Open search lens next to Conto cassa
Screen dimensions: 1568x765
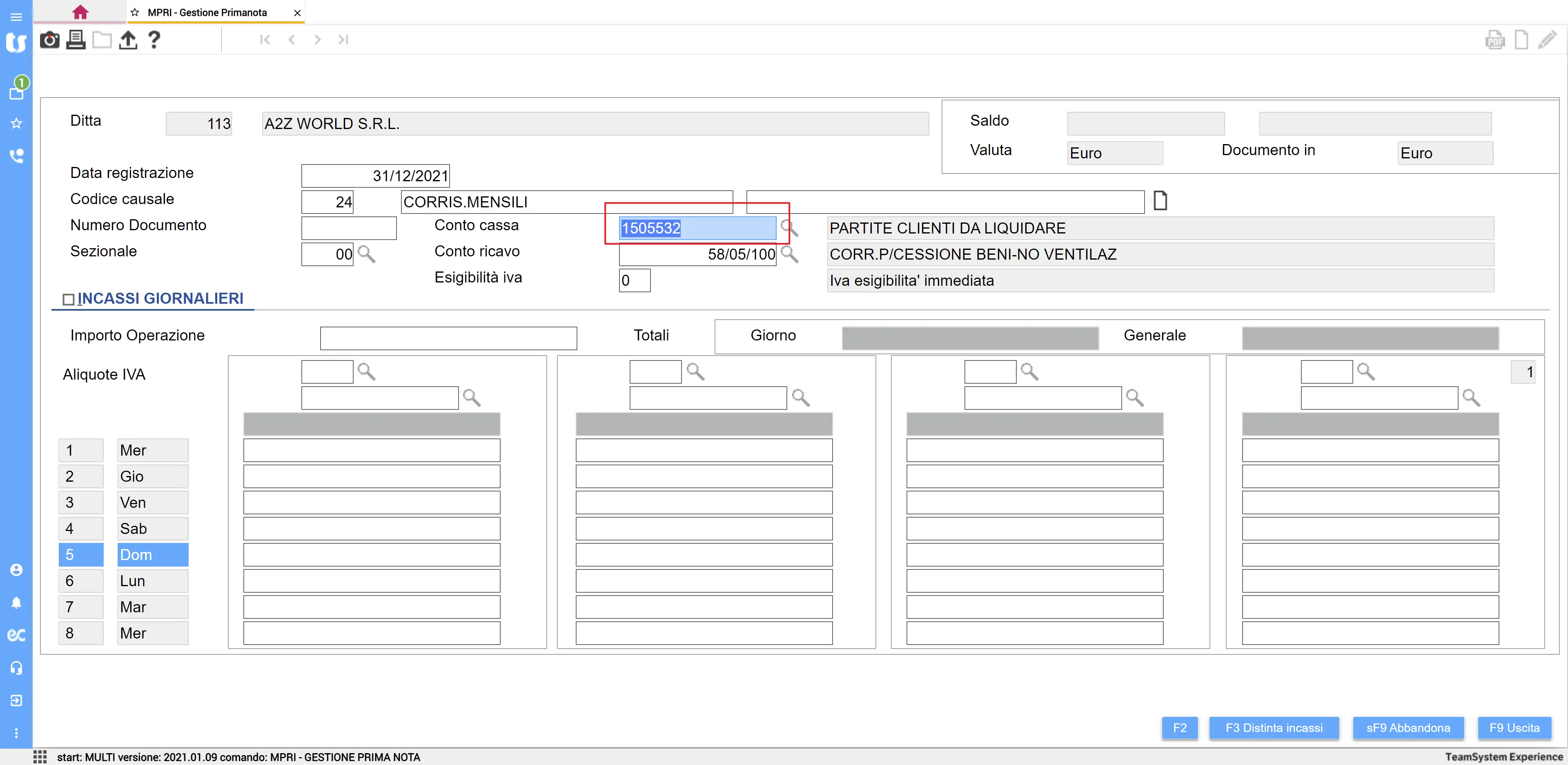(x=789, y=228)
